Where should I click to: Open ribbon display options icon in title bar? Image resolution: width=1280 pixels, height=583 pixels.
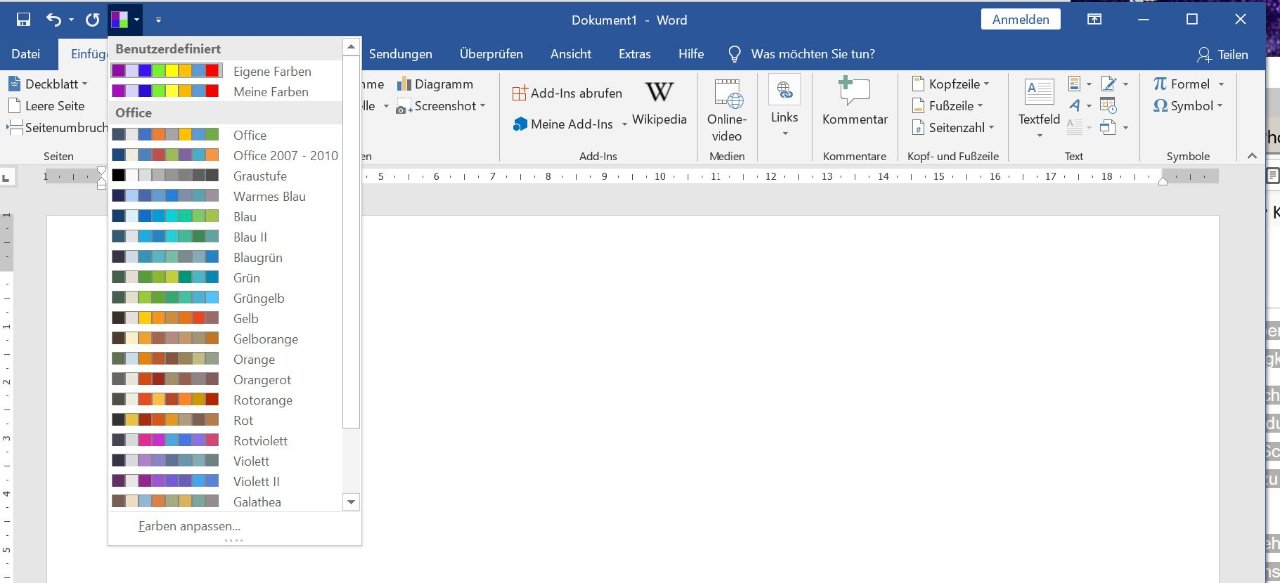click(1095, 19)
